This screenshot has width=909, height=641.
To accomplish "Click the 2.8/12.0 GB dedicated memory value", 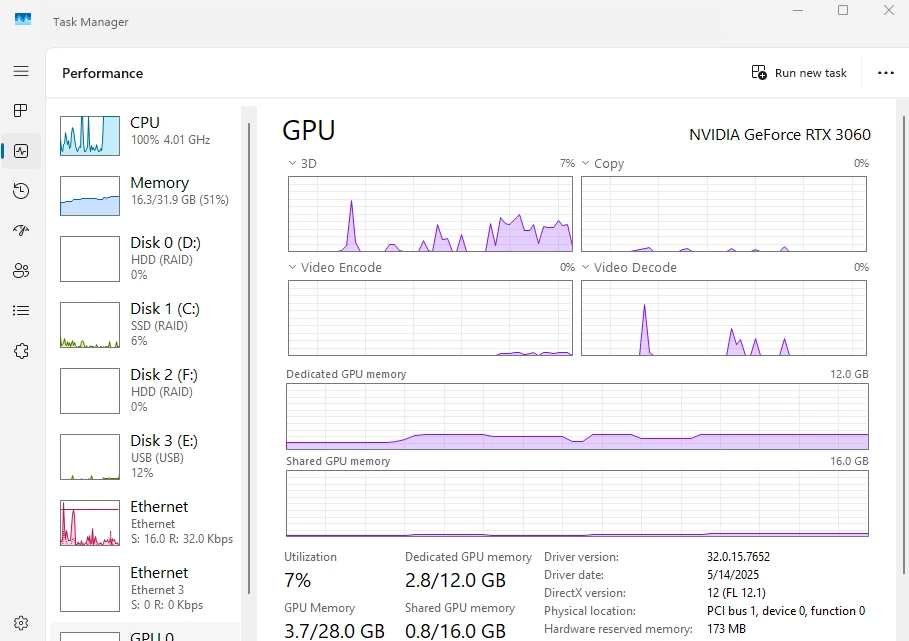I will [x=455, y=580].
